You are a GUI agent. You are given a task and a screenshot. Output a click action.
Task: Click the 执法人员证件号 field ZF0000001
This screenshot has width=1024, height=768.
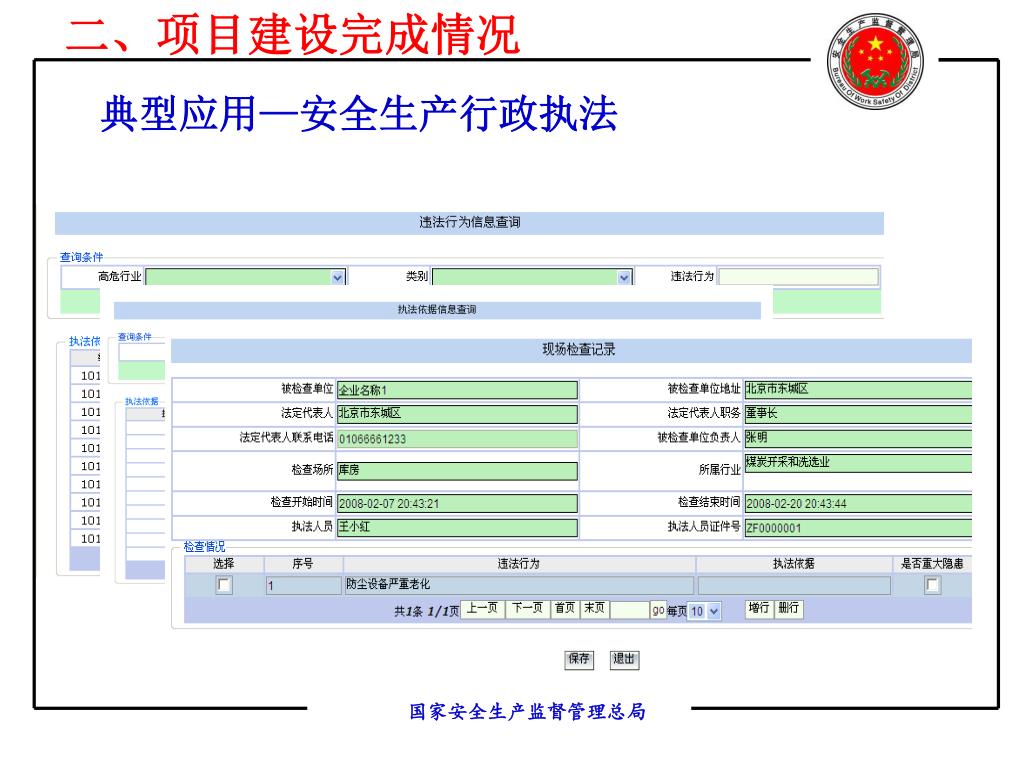(858, 528)
